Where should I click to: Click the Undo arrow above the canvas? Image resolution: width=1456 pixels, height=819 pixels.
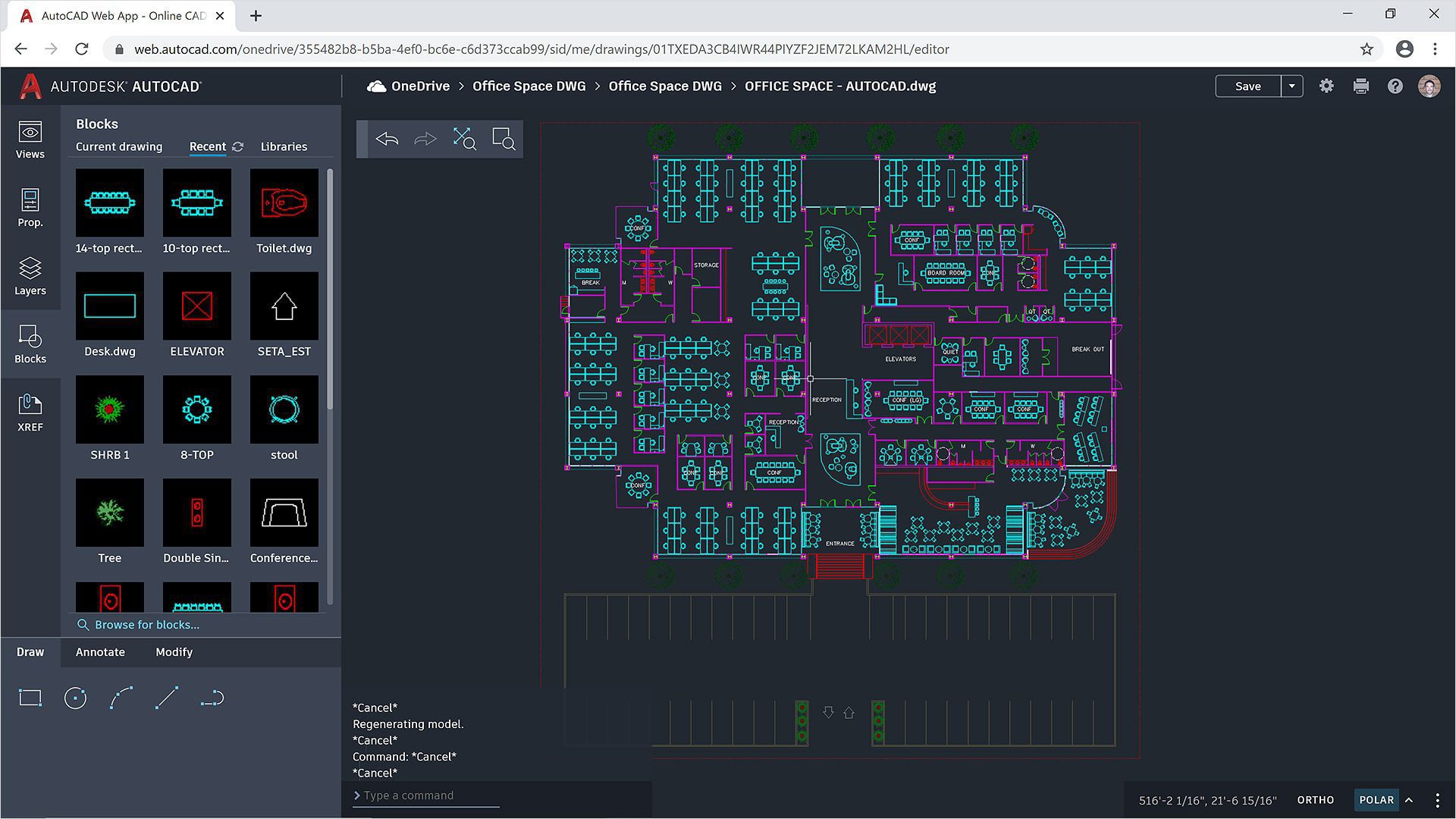pyautogui.click(x=387, y=139)
